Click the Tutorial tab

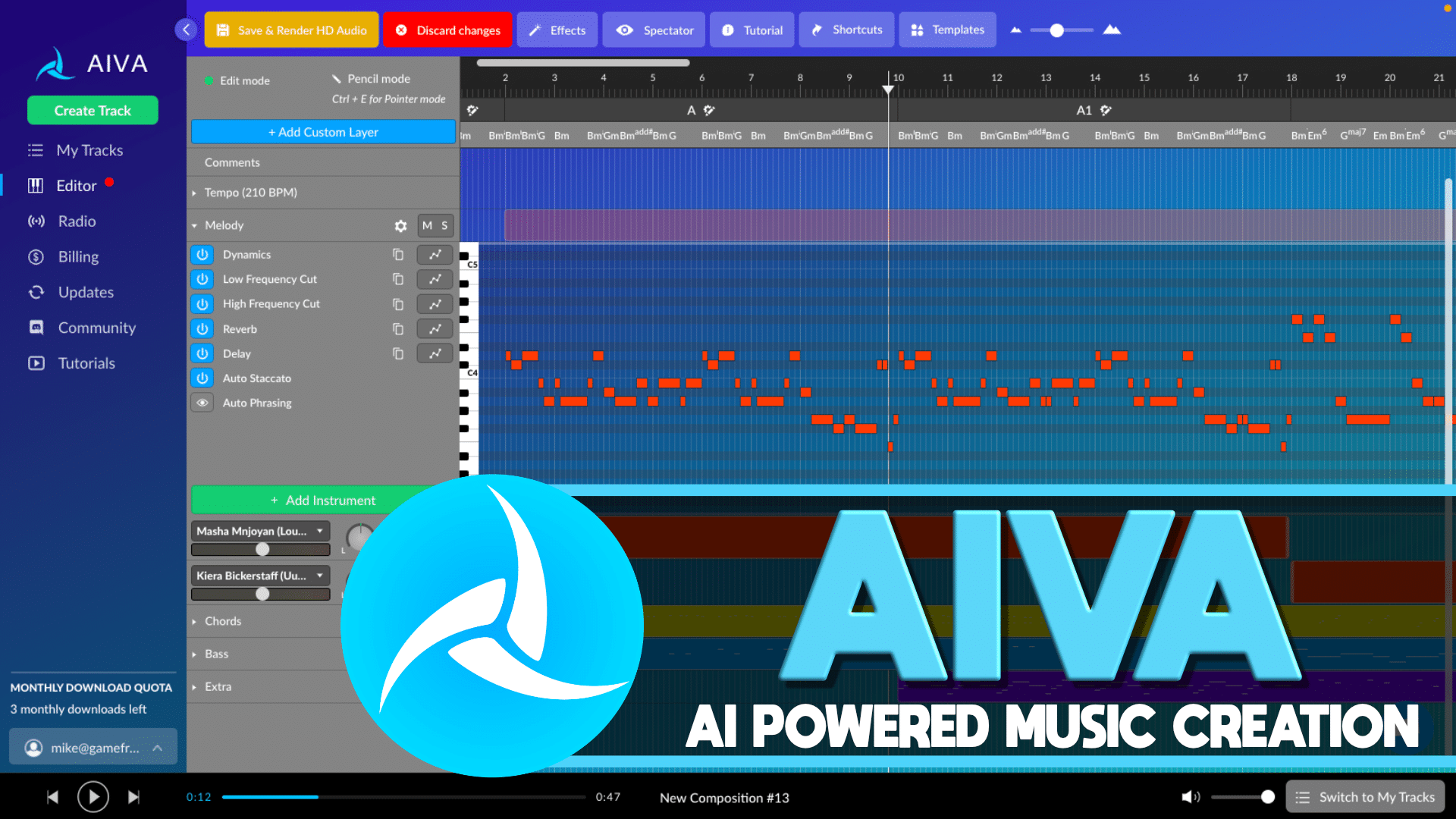[x=752, y=29]
